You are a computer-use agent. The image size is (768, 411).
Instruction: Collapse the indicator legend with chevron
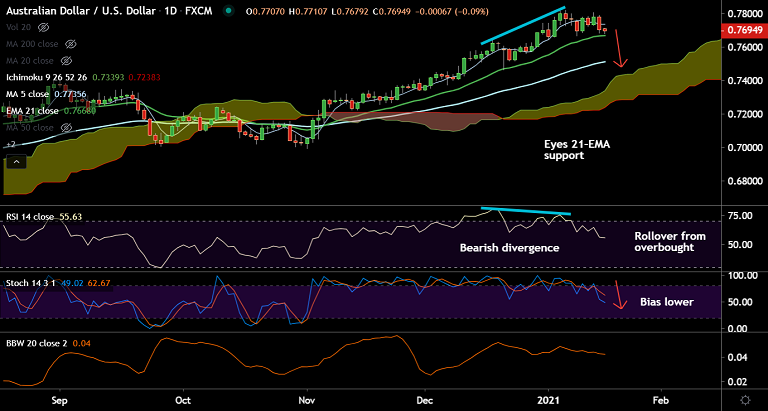tap(16, 162)
